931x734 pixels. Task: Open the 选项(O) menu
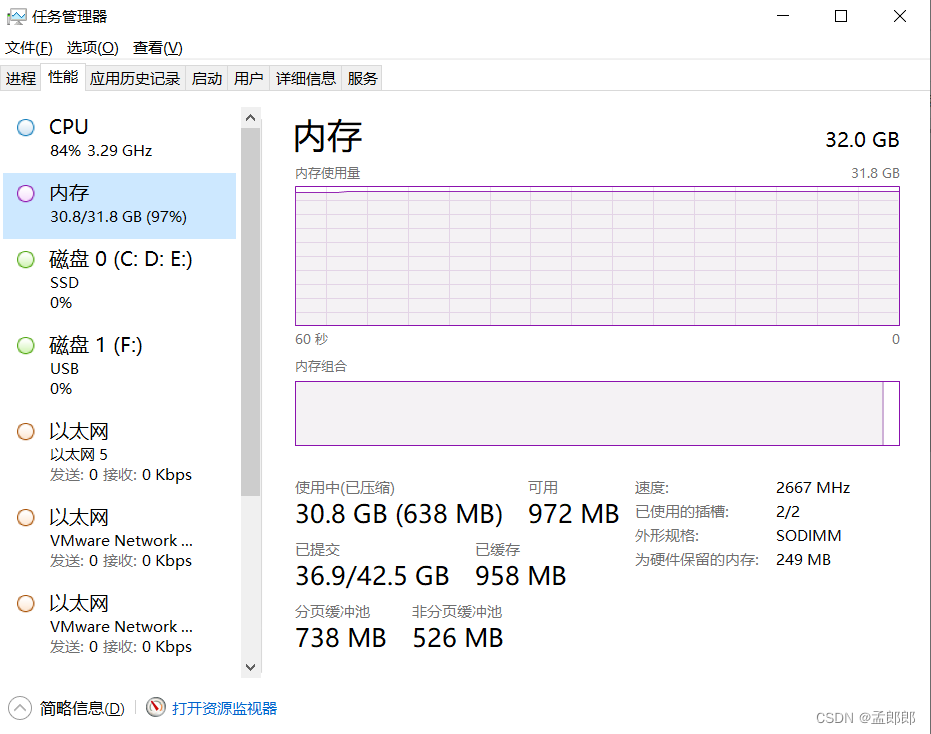93,48
